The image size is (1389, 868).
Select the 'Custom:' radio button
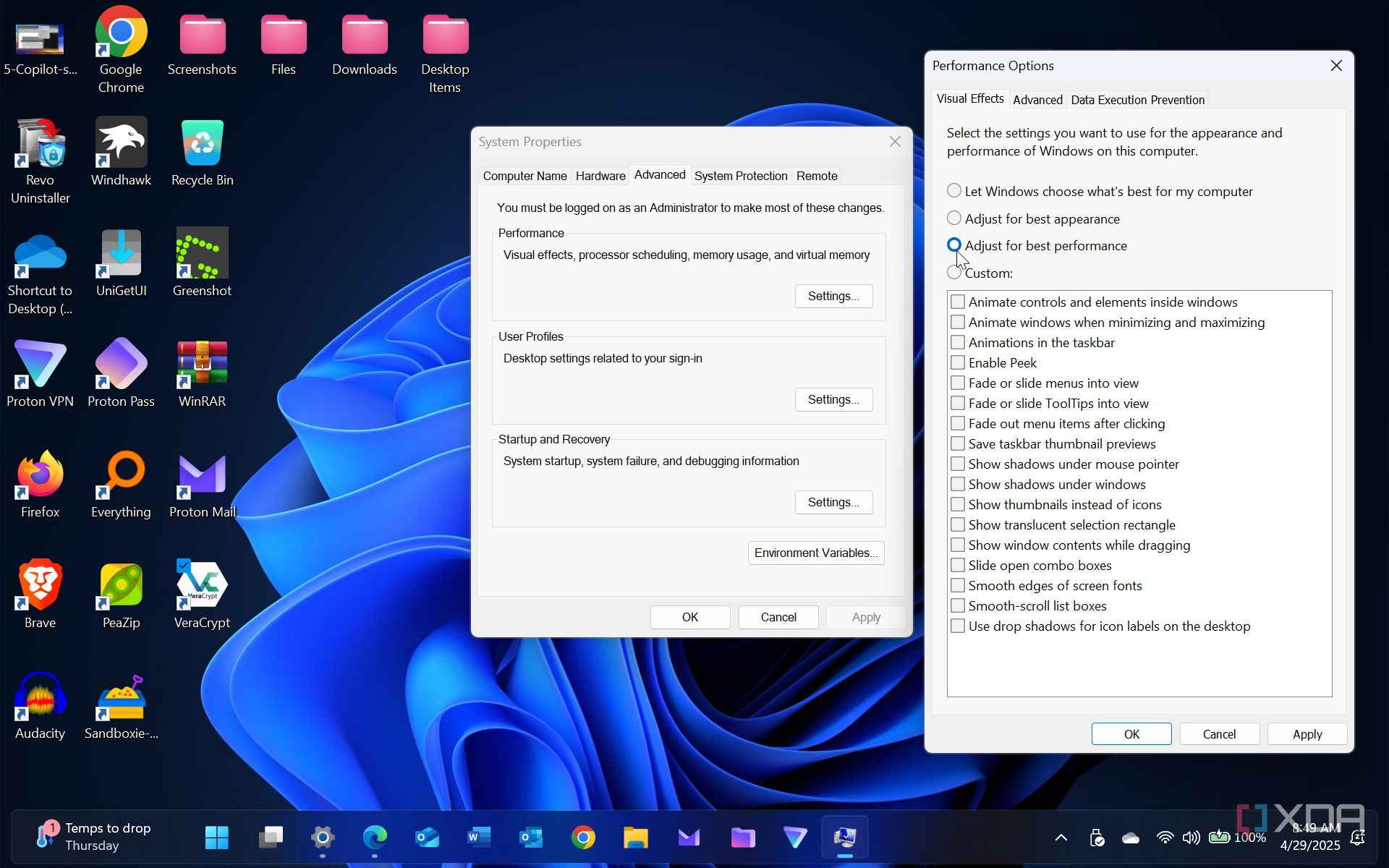tap(954, 273)
